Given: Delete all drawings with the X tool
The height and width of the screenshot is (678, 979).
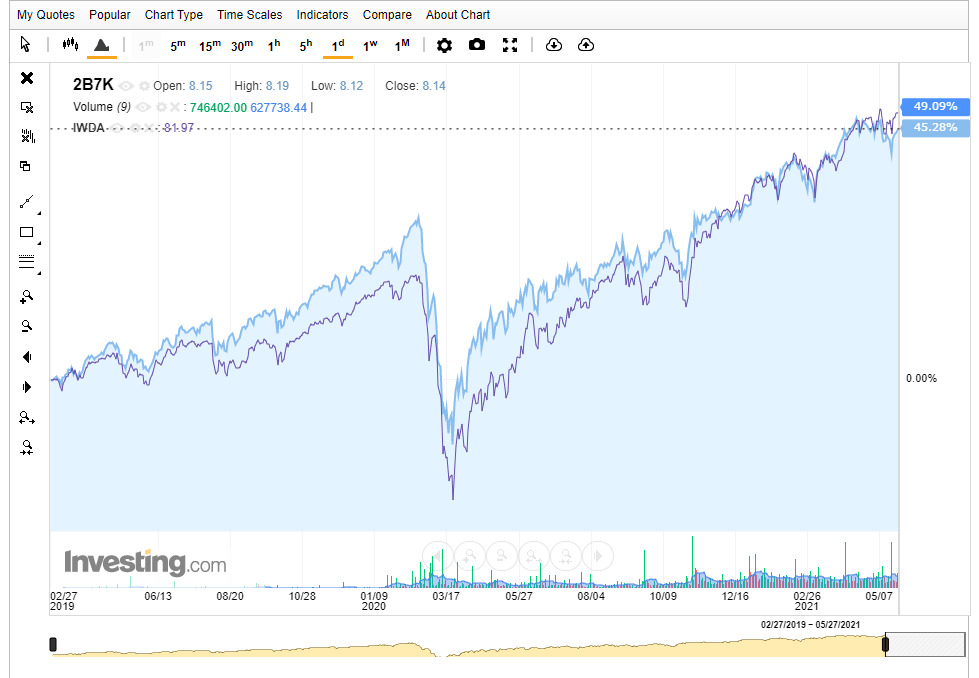Looking at the screenshot, I should (27, 78).
